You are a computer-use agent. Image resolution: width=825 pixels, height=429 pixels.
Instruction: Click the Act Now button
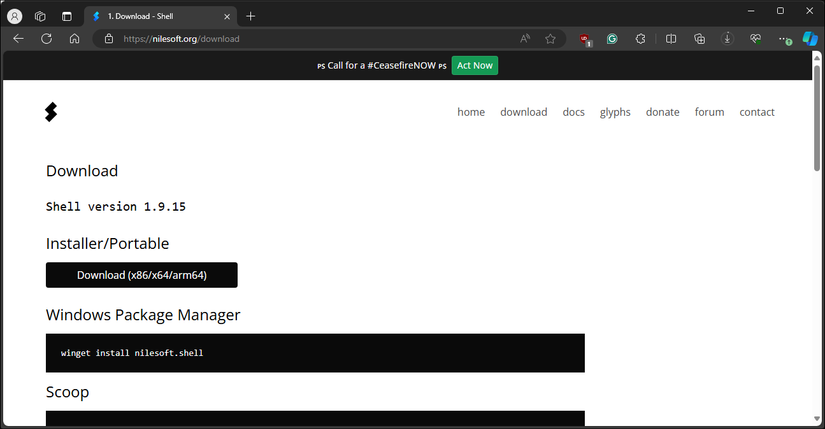[475, 65]
